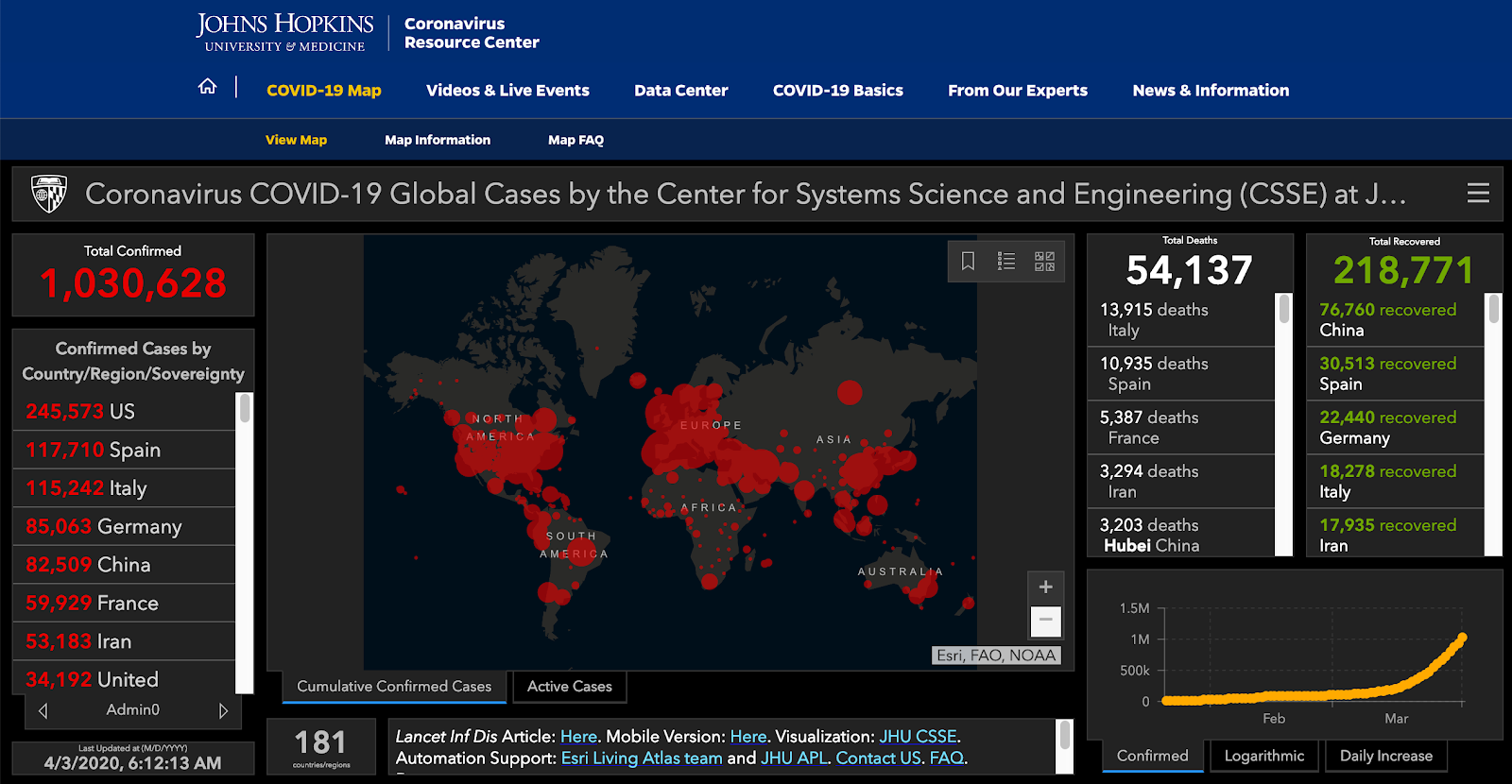The width and height of the screenshot is (1512, 784).
Task: Select Italy with 115,242 confirmed cases
Action: pos(124,488)
